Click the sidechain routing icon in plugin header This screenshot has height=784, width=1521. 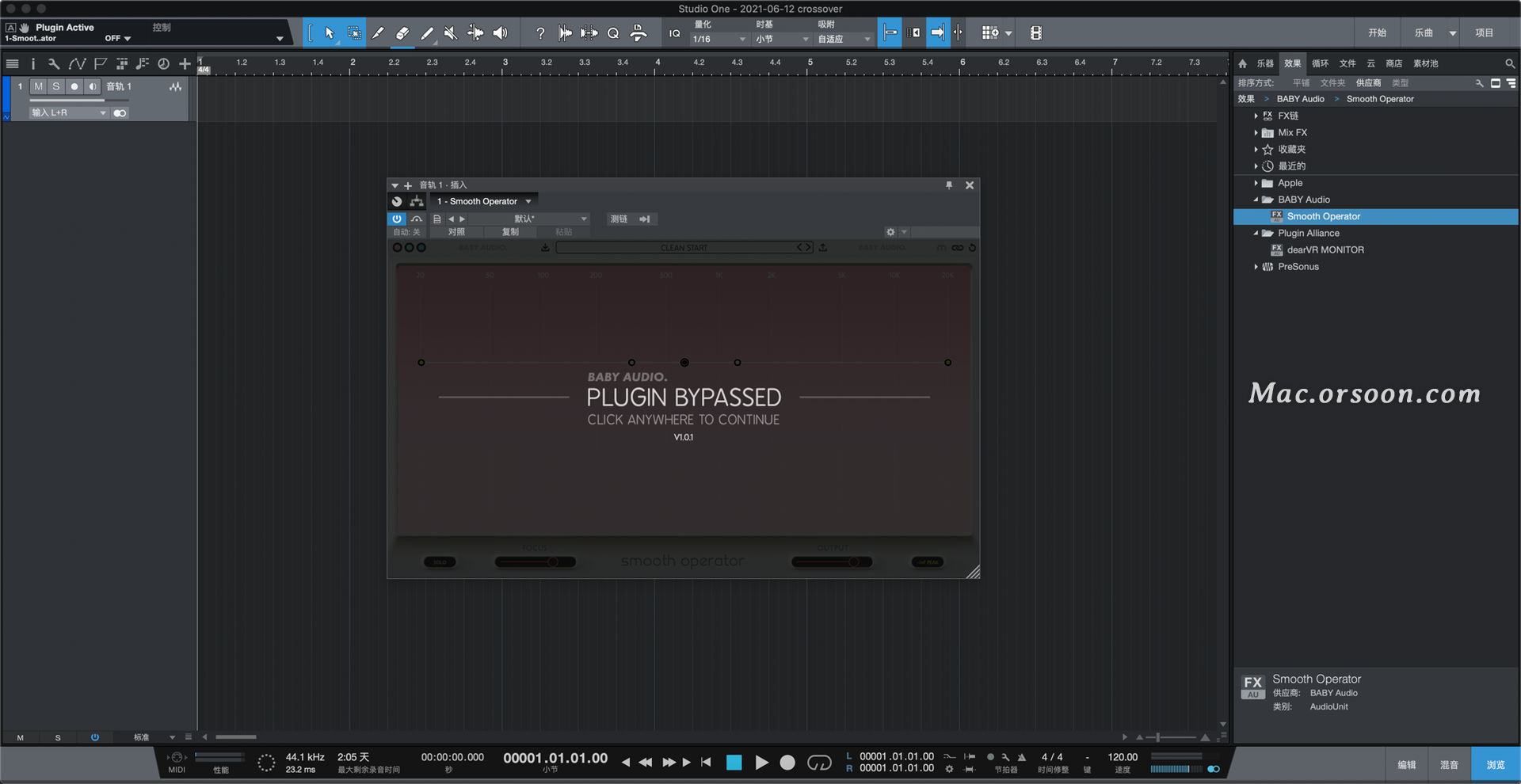click(x=417, y=201)
